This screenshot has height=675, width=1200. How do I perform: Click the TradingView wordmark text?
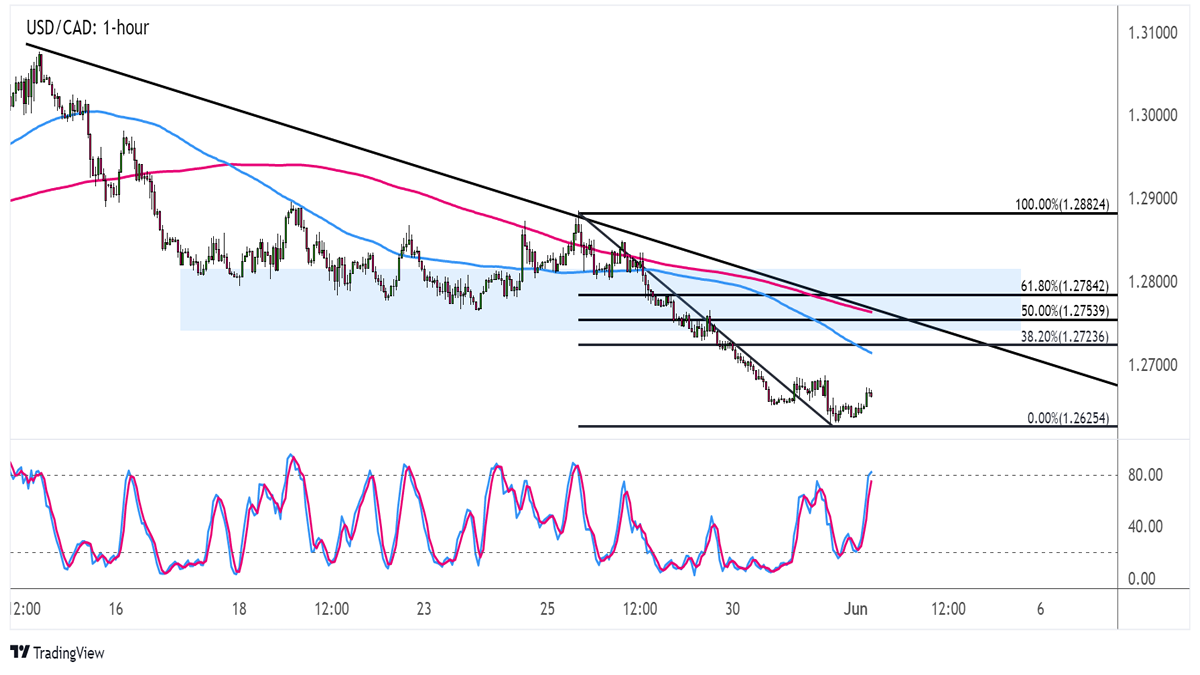click(x=69, y=653)
